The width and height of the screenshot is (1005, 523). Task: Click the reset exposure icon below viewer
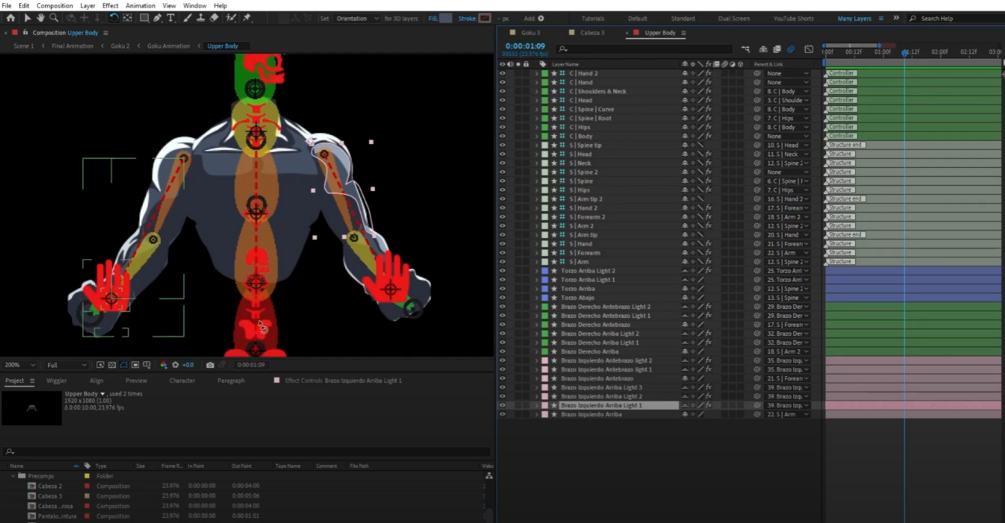[175, 365]
